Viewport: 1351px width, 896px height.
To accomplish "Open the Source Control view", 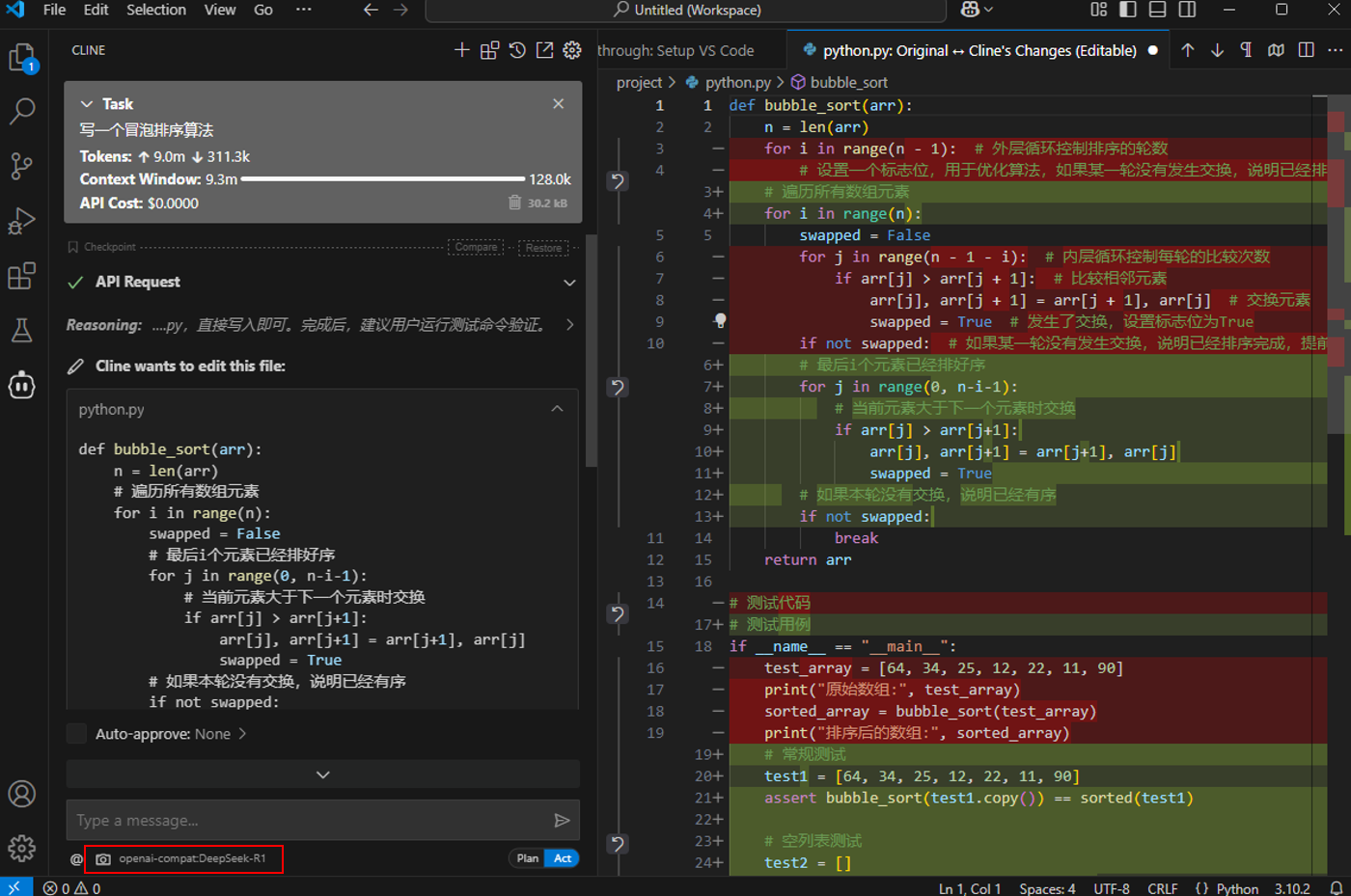I will [x=21, y=166].
